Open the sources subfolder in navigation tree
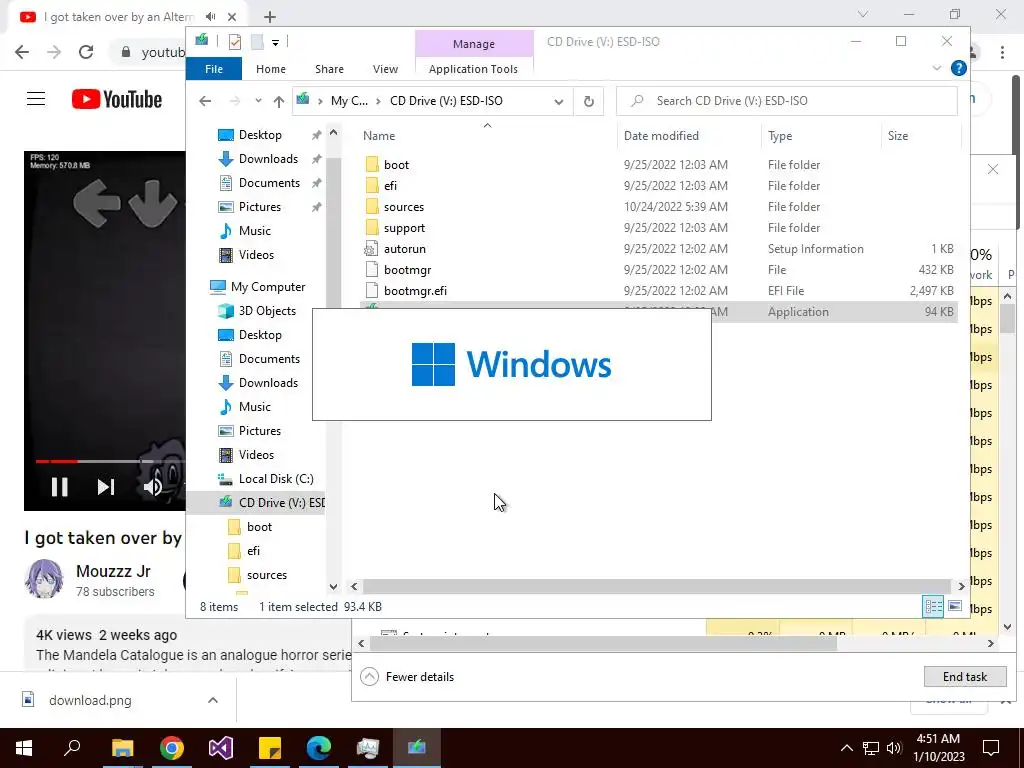This screenshot has height=768, width=1024. click(266, 575)
